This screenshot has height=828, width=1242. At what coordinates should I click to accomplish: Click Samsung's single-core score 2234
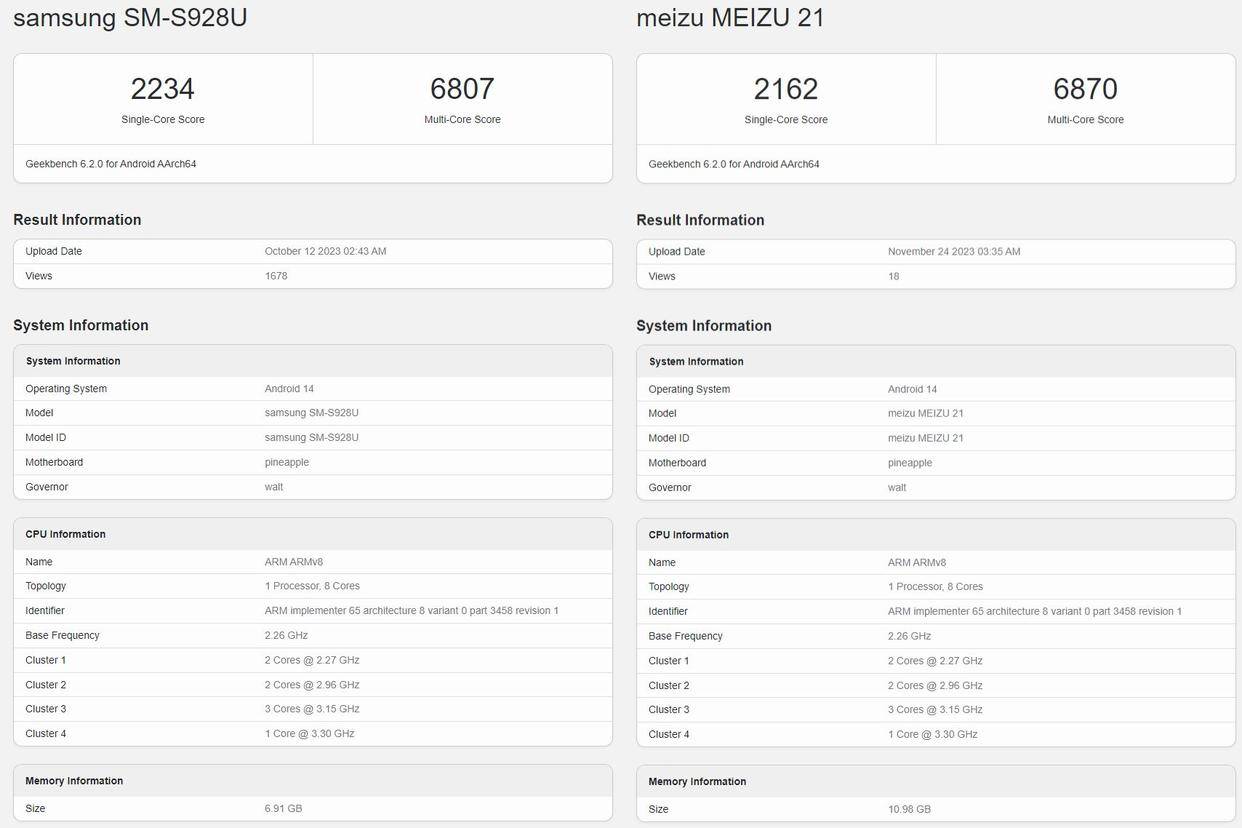pyautogui.click(x=162, y=89)
